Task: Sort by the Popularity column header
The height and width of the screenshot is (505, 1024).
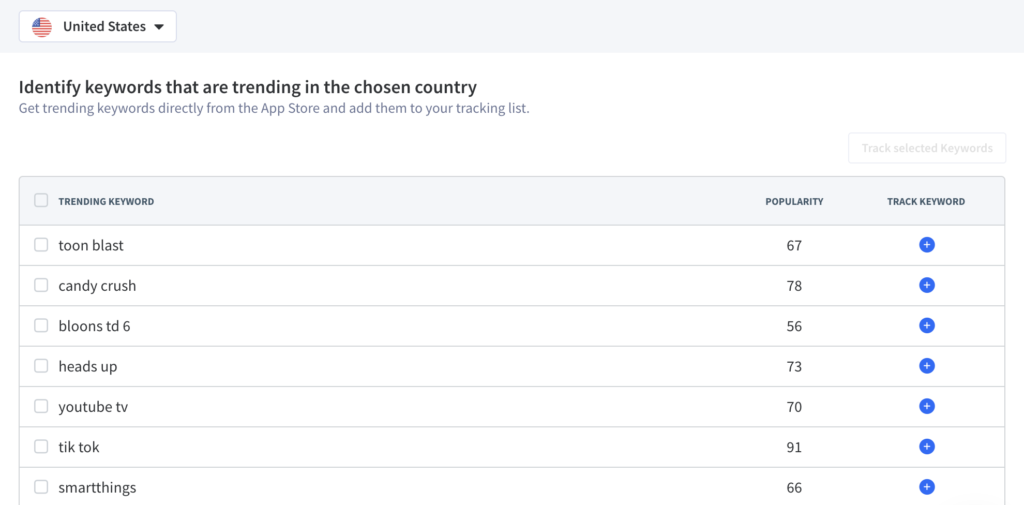Action: 794,201
